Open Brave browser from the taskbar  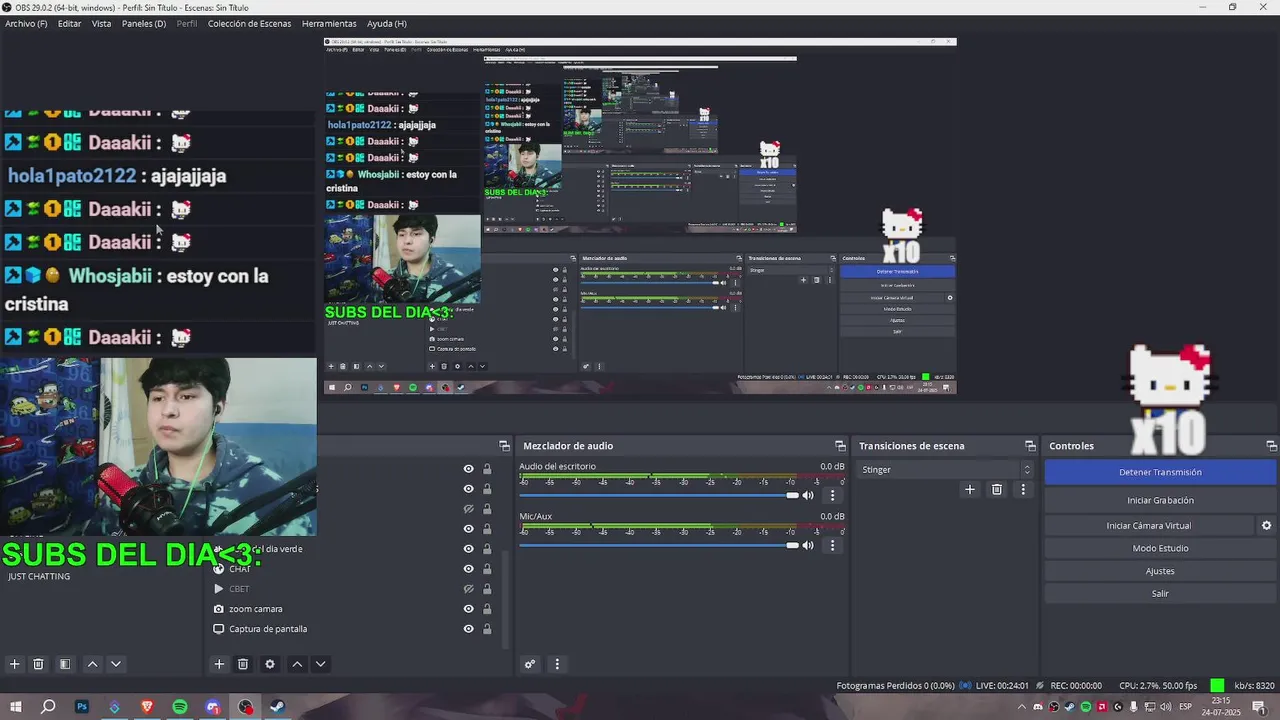click(147, 707)
